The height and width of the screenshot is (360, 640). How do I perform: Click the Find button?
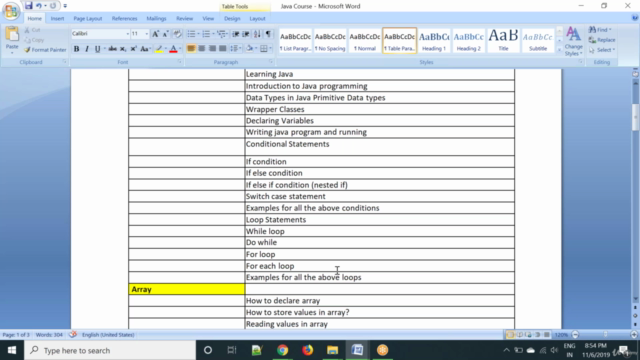tap(600, 30)
